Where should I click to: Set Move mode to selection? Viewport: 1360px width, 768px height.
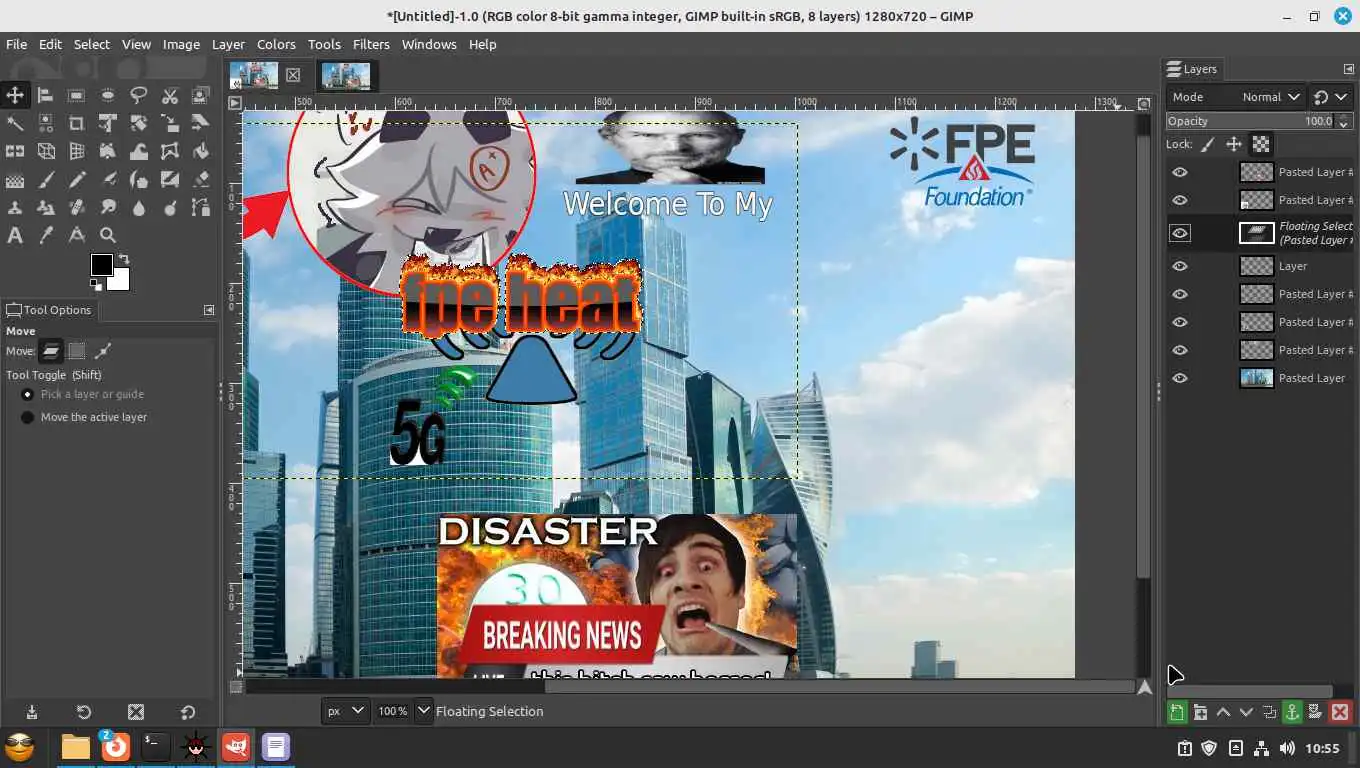(x=76, y=351)
